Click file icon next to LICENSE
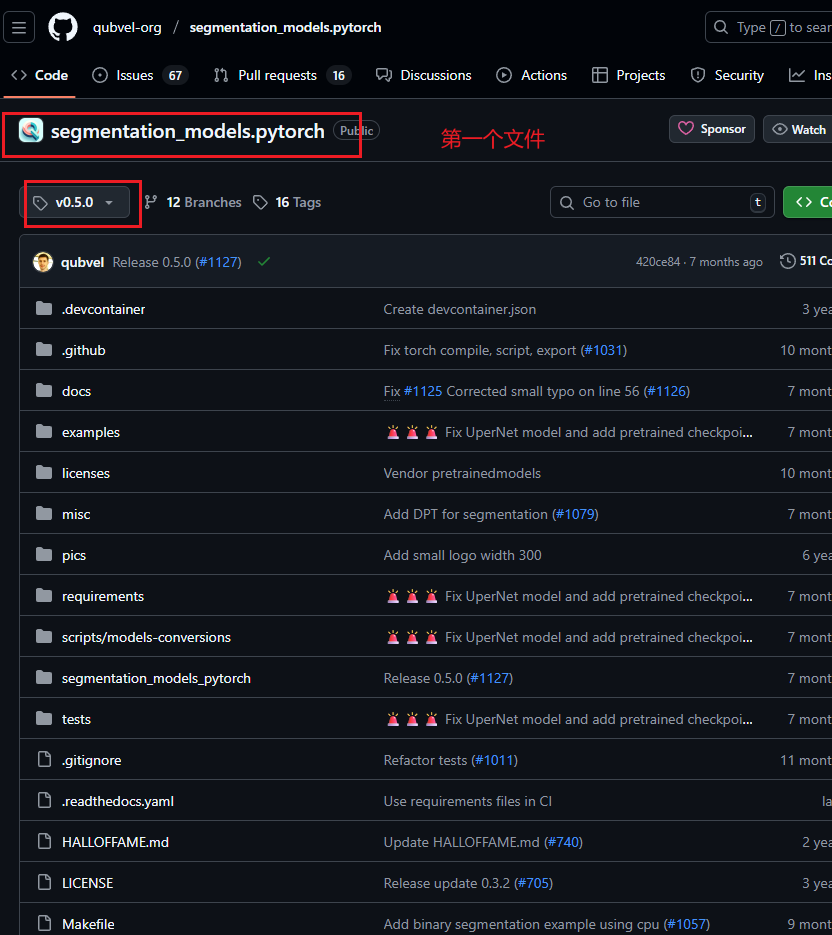 pos(44,883)
